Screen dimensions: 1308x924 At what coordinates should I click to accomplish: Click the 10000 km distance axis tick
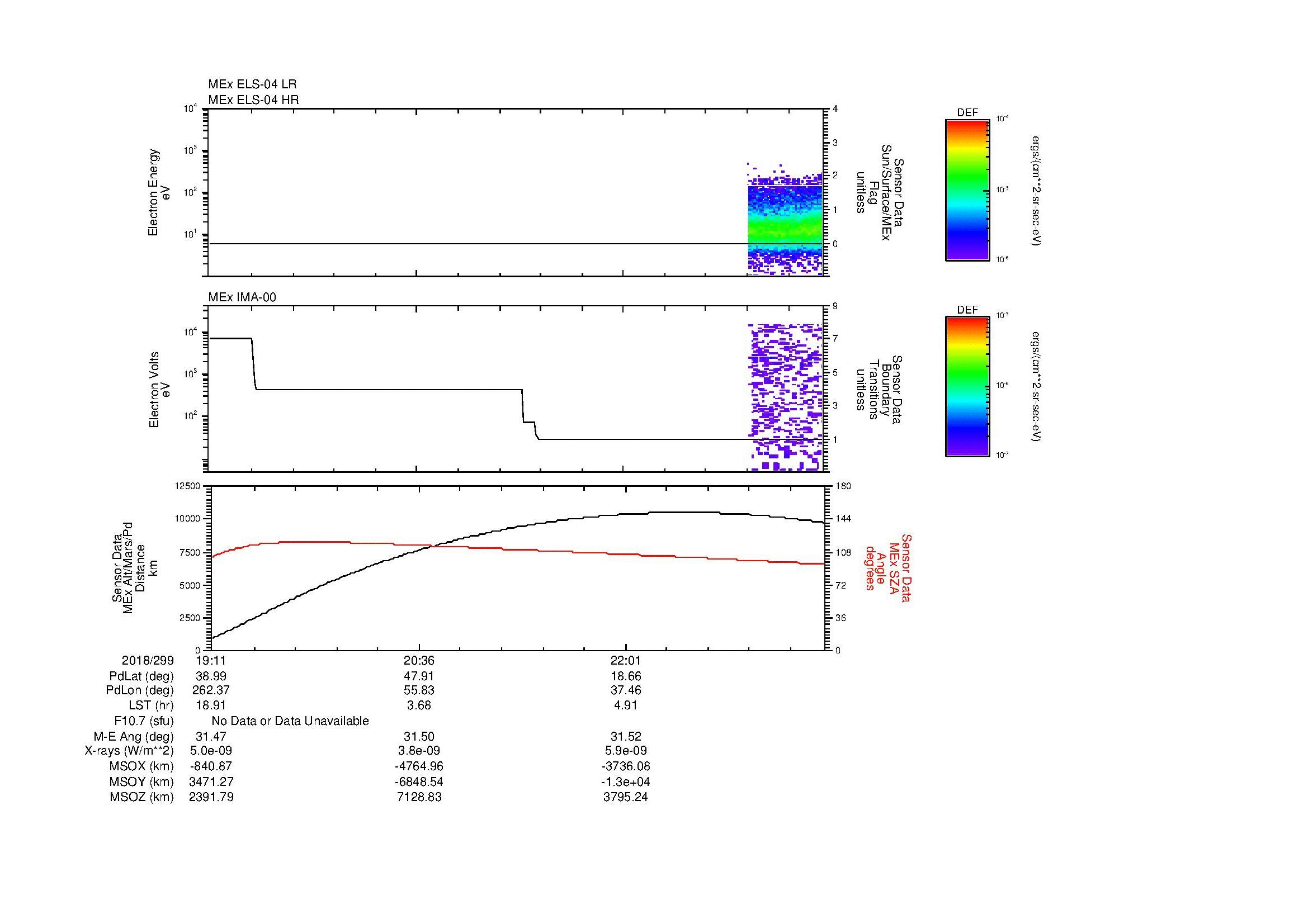(x=189, y=519)
